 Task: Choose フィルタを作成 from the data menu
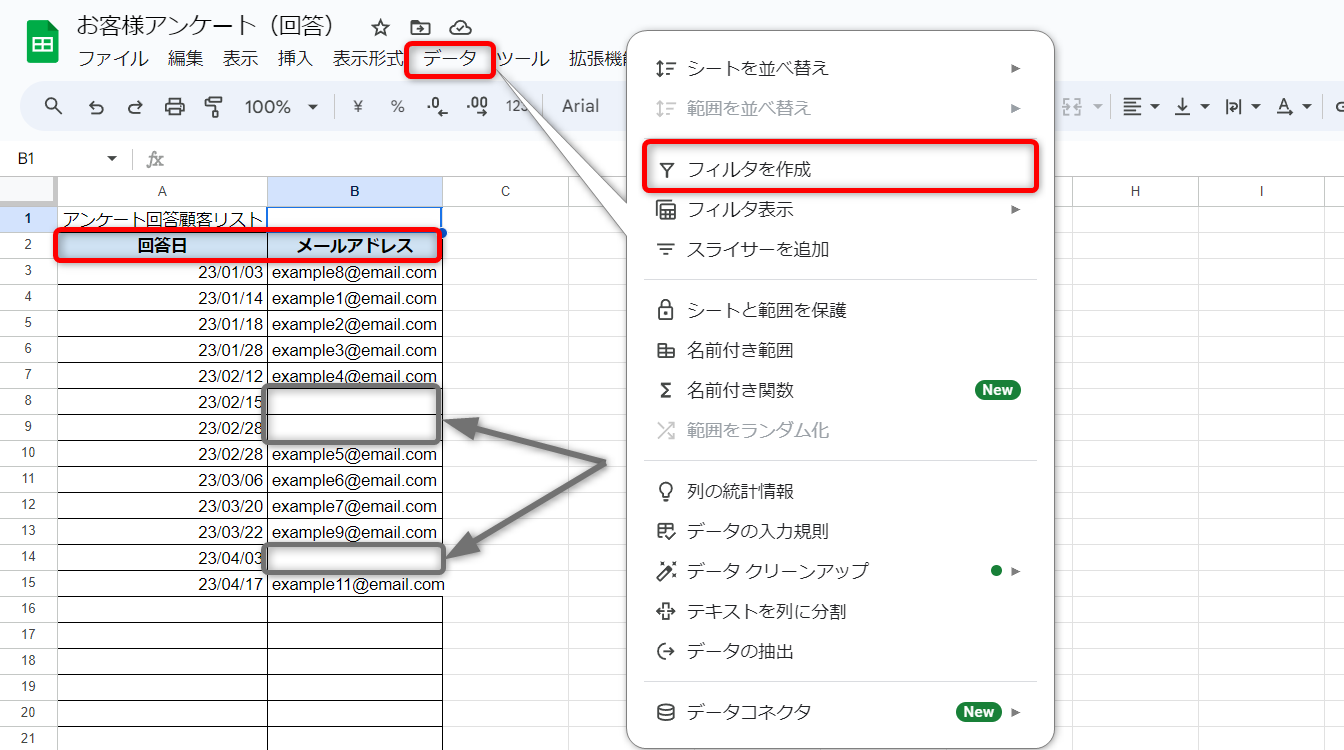(749, 169)
